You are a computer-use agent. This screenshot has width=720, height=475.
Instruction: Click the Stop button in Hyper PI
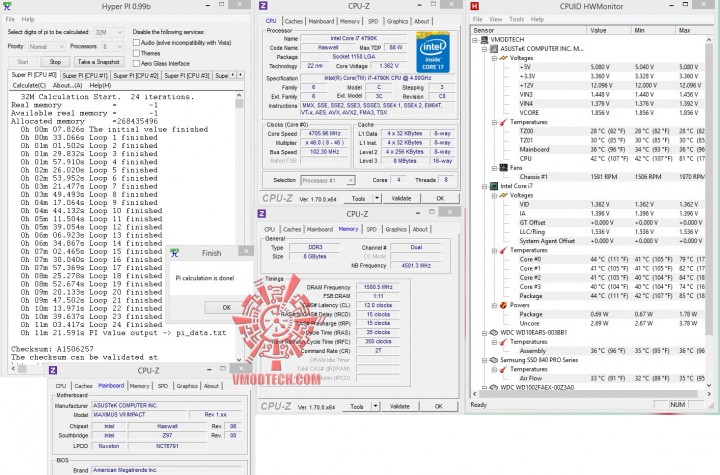pos(55,62)
